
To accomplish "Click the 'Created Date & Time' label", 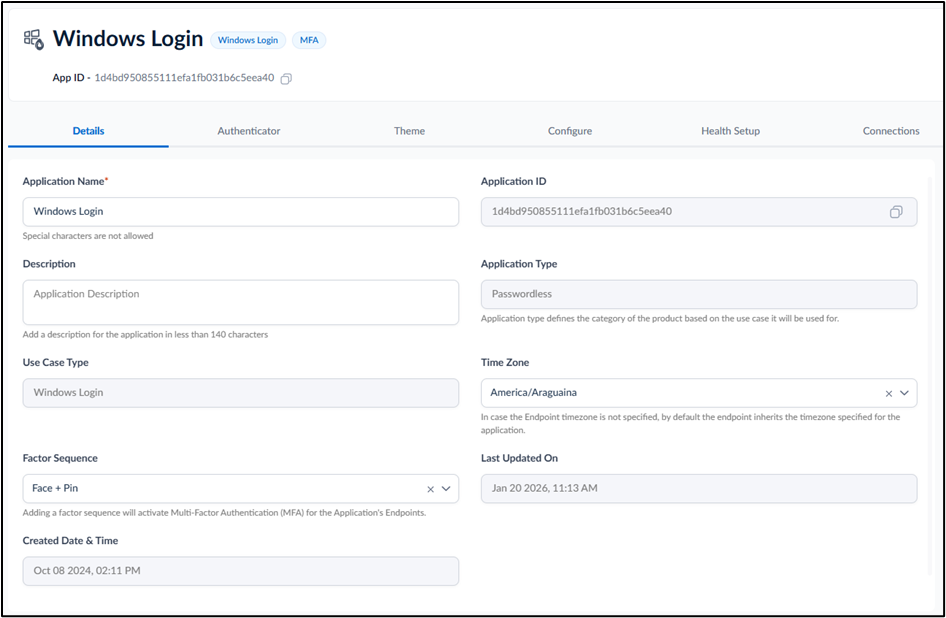I will [70, 541].
